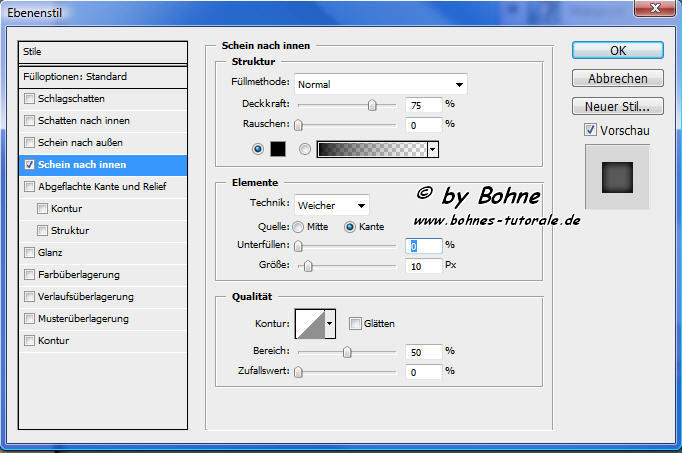Viewport: 682px width, 453px height.
Task: Expand the Kontur curve picker arrow
Action: [329, 324]
